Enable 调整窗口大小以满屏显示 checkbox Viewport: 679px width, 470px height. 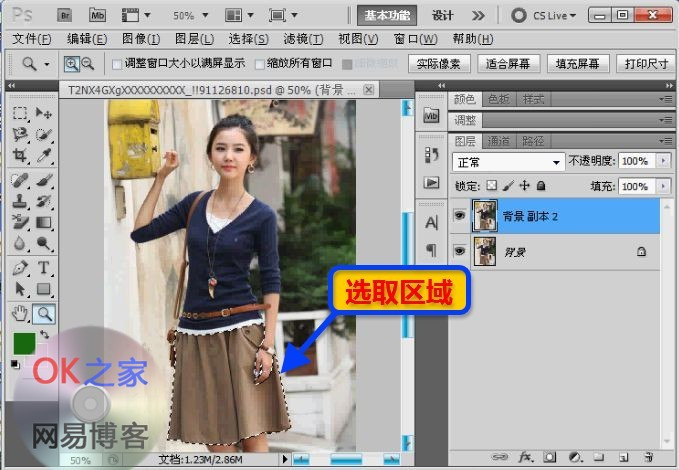click(117, 63)
